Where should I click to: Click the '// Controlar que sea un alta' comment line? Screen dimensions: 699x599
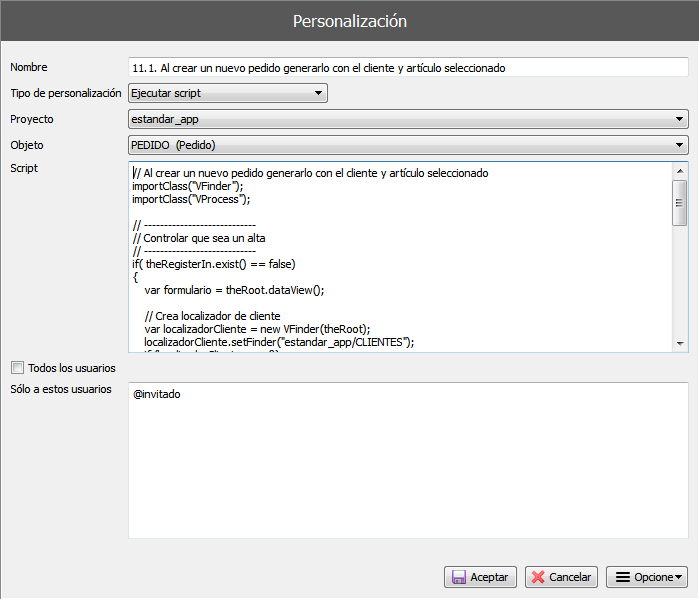(199, 238)
